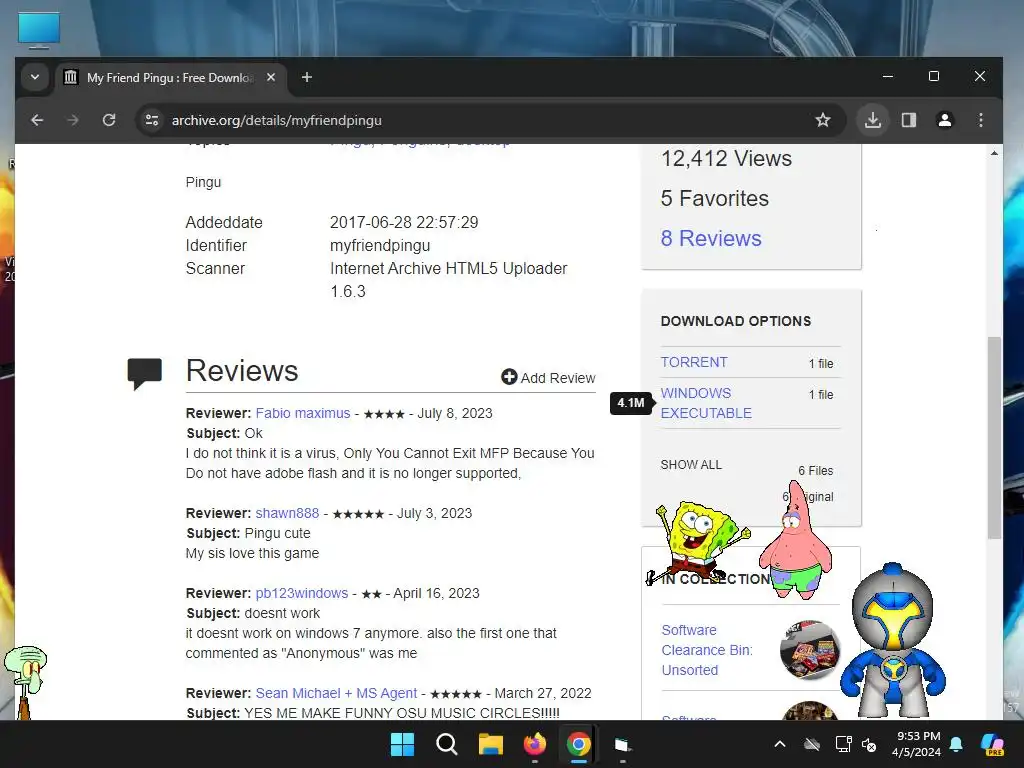Open the Windows Start menu
Image resolution: width=1024 pixels, height=768 pixels.
point(402,744)
